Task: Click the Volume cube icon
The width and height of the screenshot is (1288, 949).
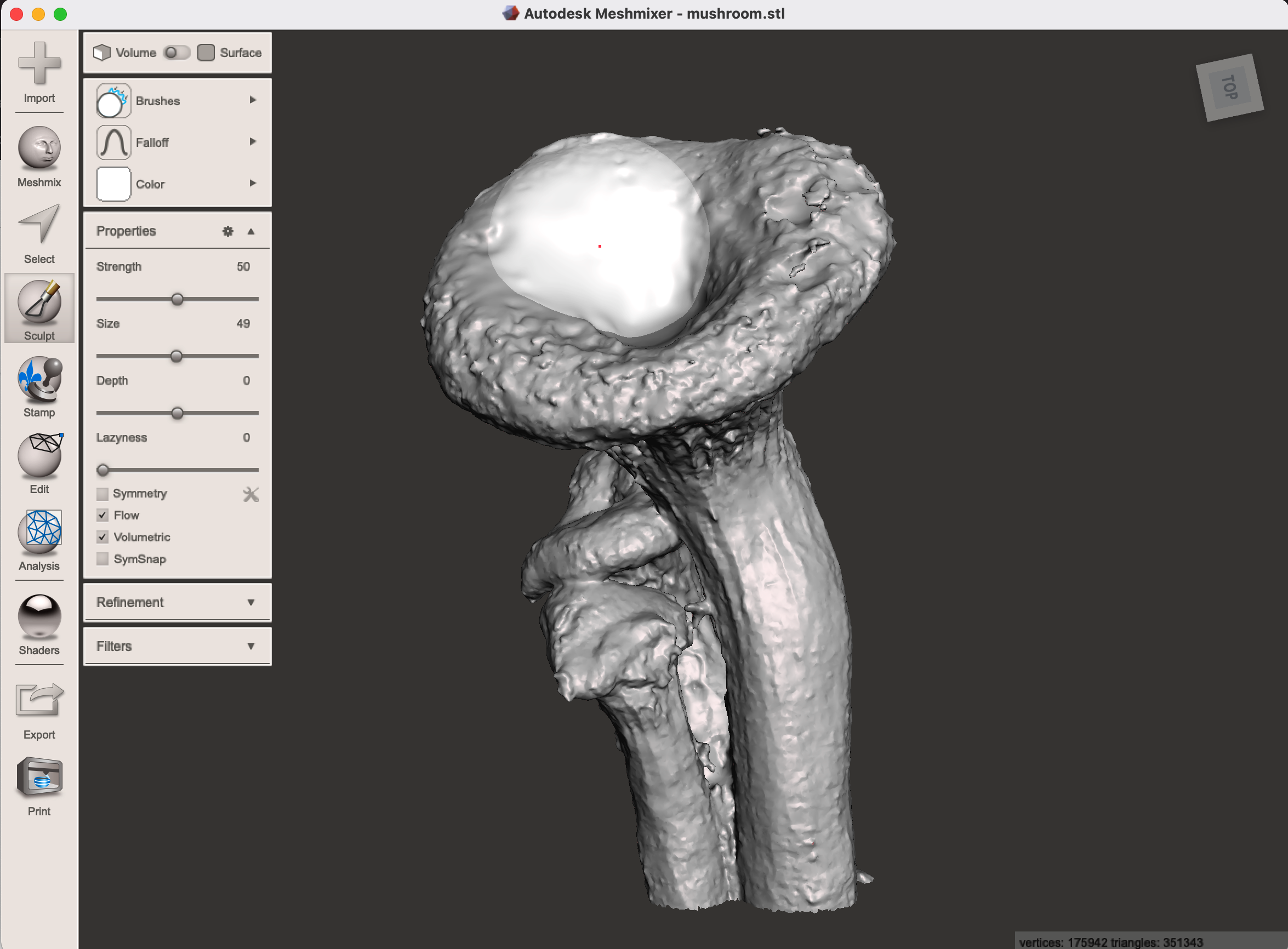Action: pos(102,52)
